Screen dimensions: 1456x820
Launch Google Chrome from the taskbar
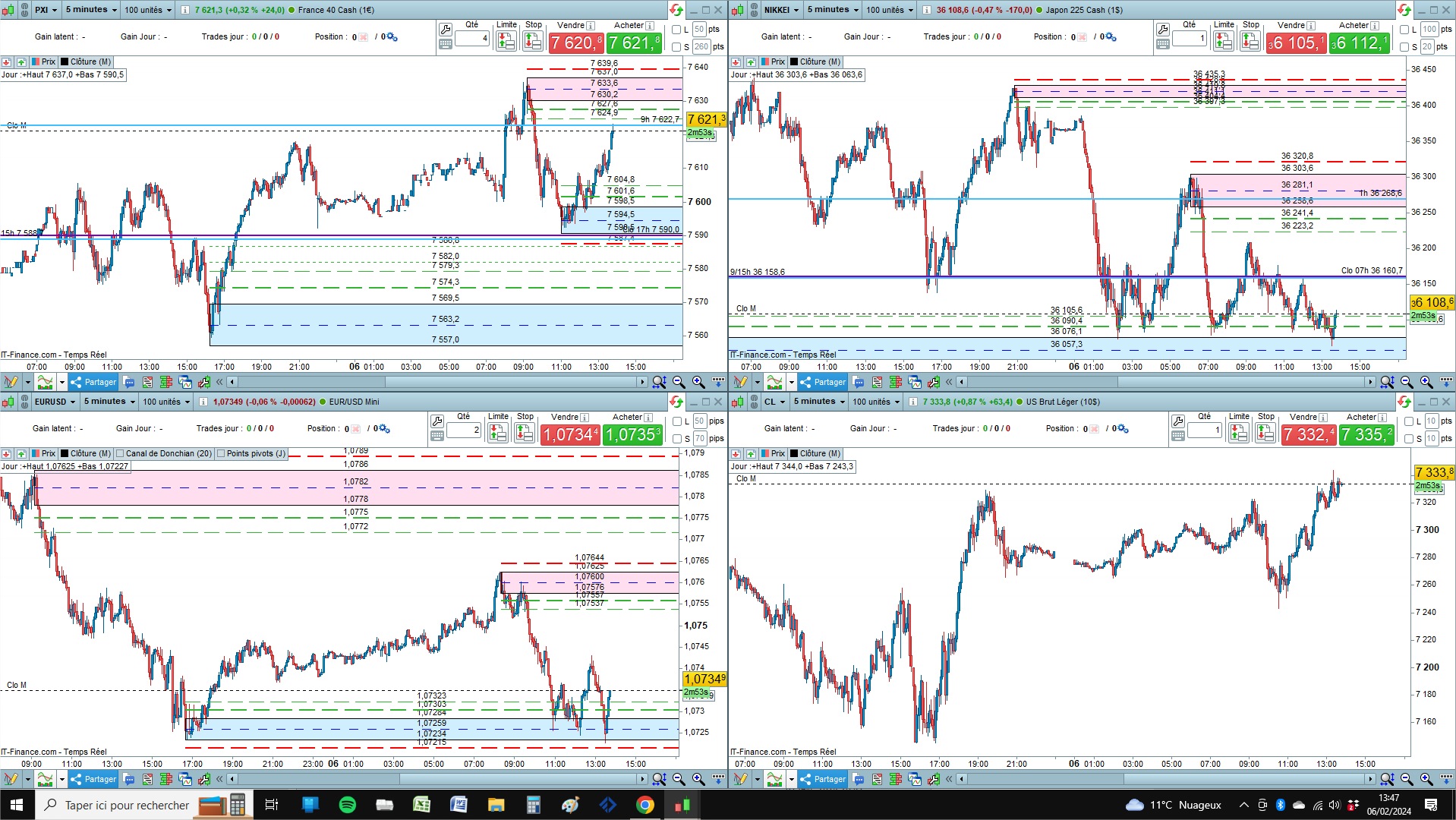pyautogui.click(x=644, y=805)
